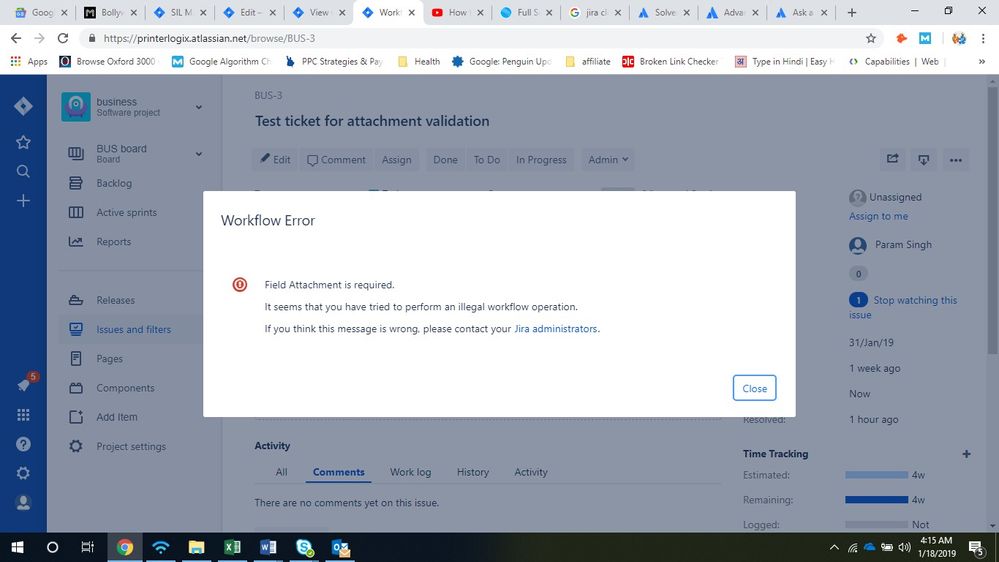Expand the BUS board chevron
999x562 pixels.
(x=198, y=154)
